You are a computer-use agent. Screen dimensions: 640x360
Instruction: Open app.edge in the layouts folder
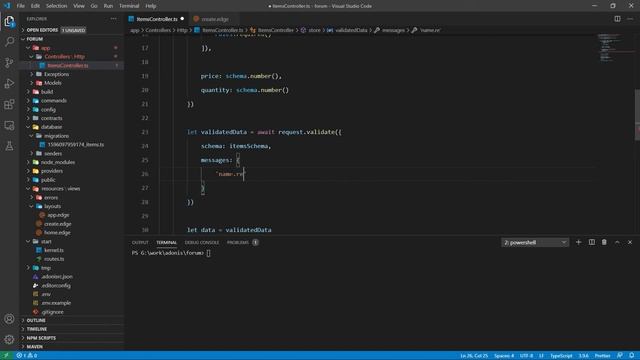(58, 215)
